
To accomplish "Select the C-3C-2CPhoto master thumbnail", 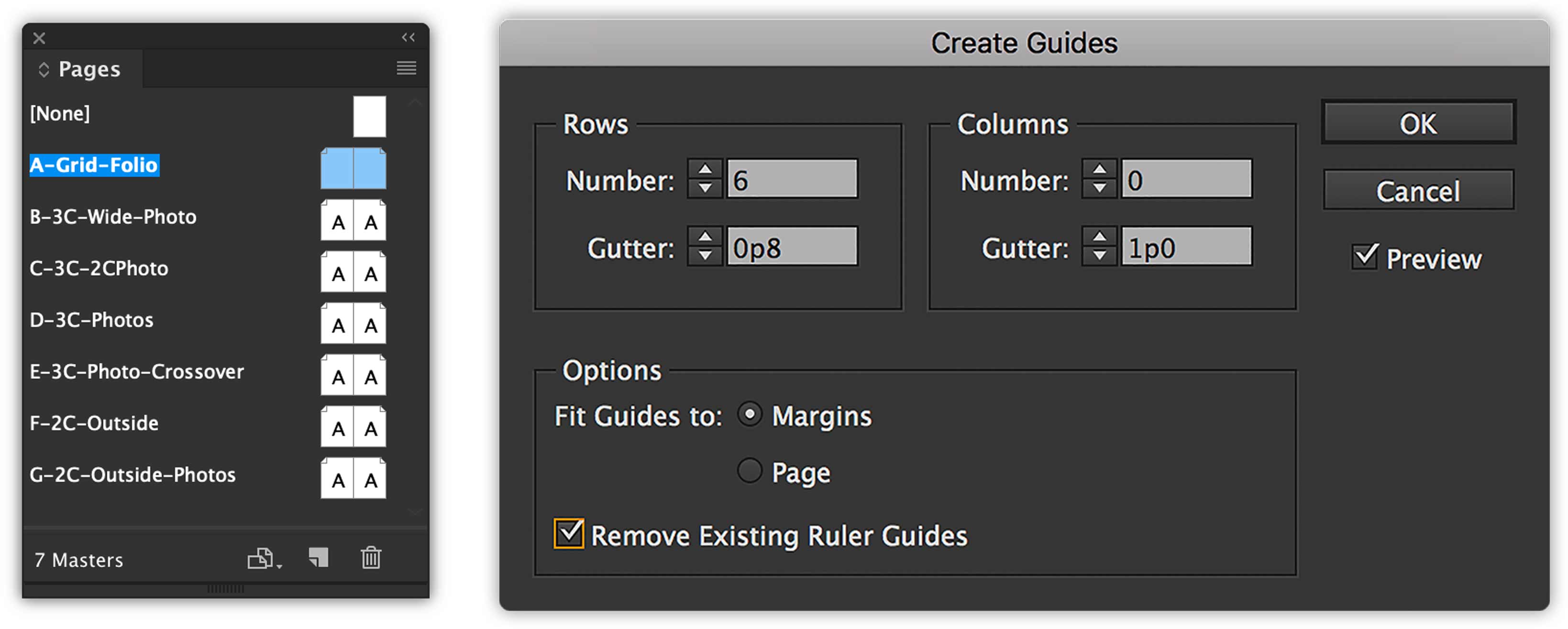I will (x=353, y=271).
